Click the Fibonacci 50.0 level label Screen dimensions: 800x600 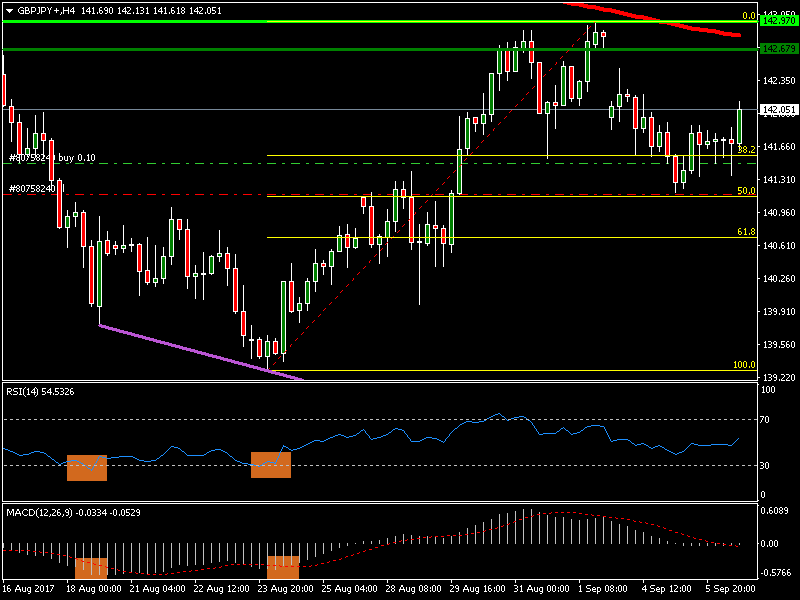[x=746, y=190]
